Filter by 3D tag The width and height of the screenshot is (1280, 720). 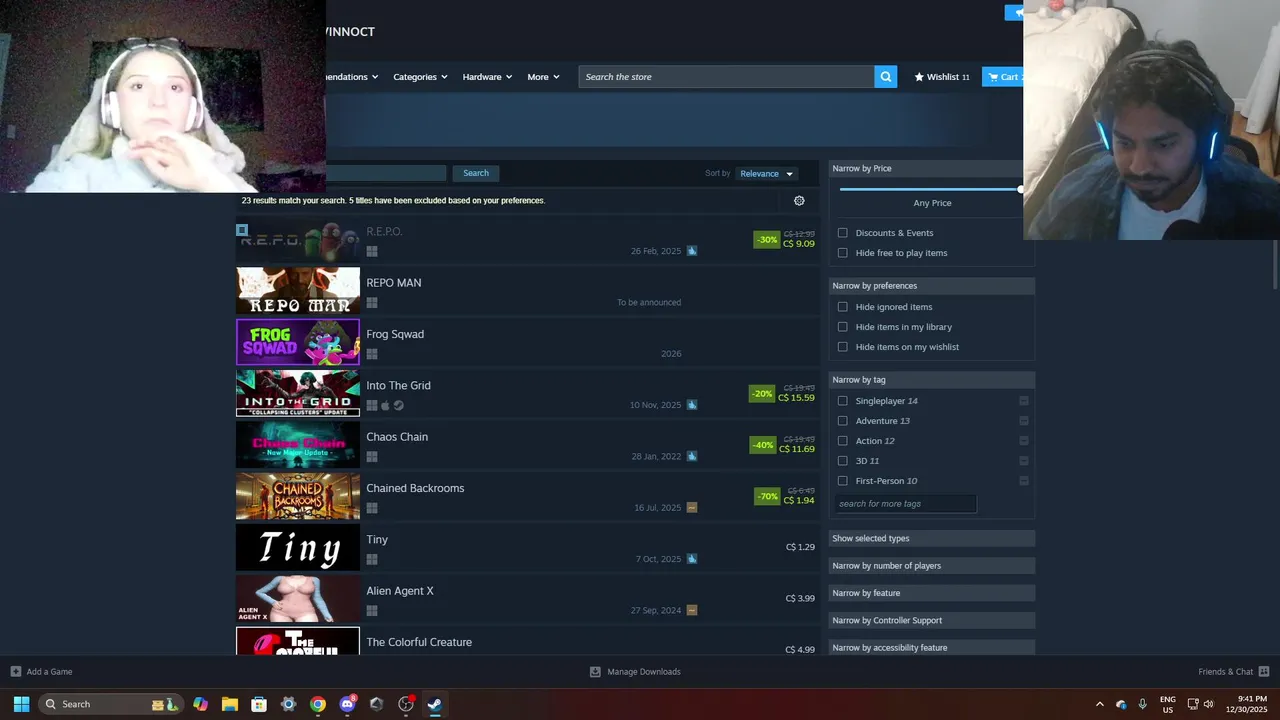tap(842, 461)
